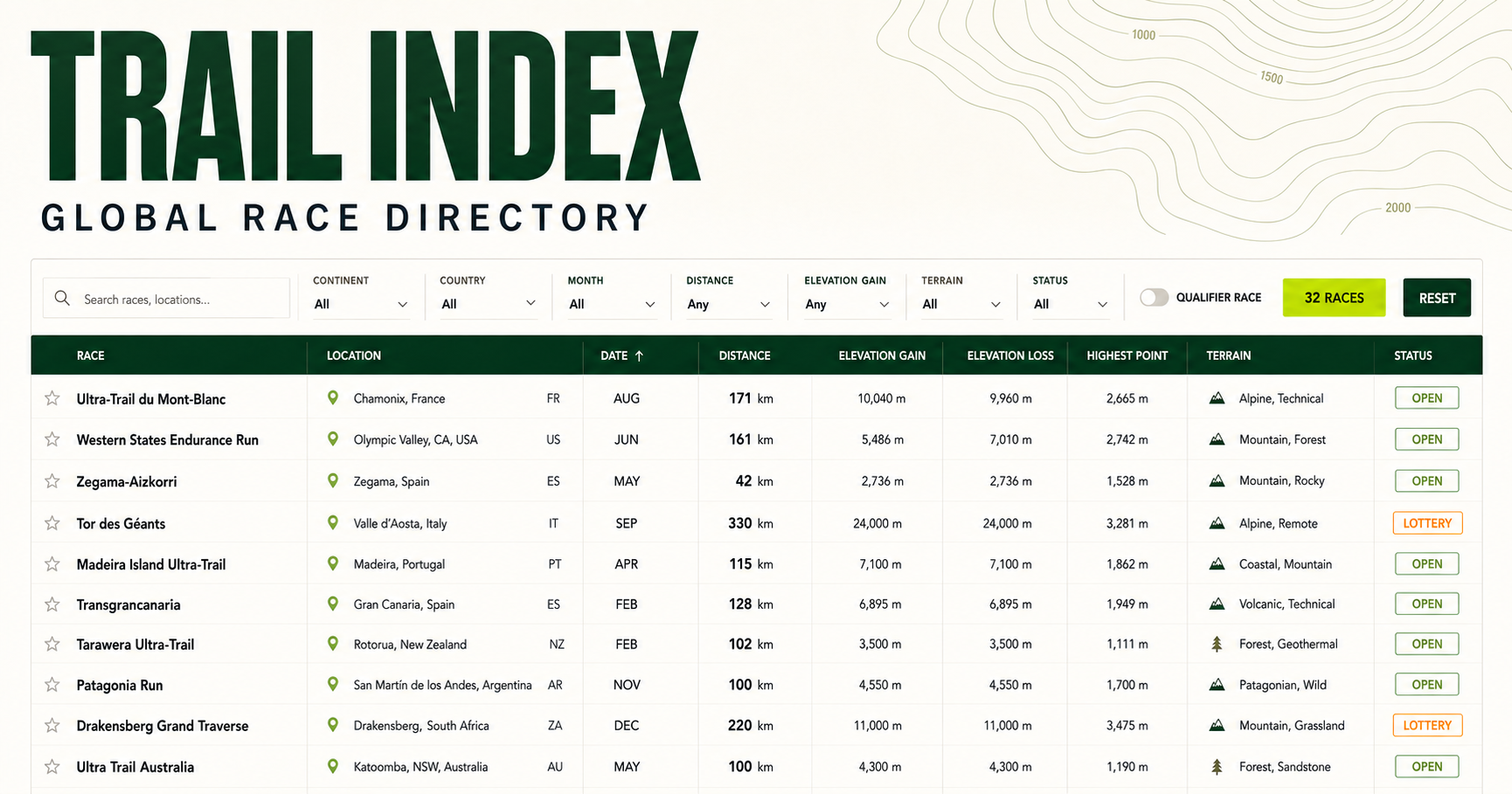
Task: Expand the Country filter dropdown
Action: pos(488,304)
